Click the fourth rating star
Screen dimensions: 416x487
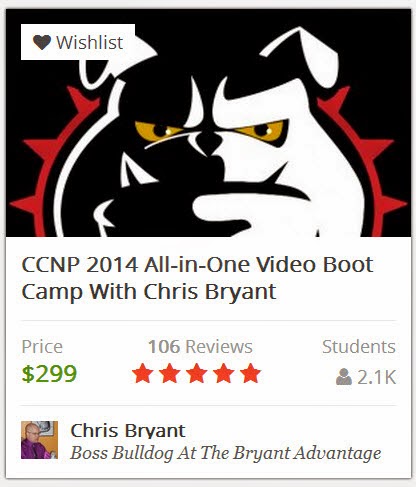tap(223, 373)
